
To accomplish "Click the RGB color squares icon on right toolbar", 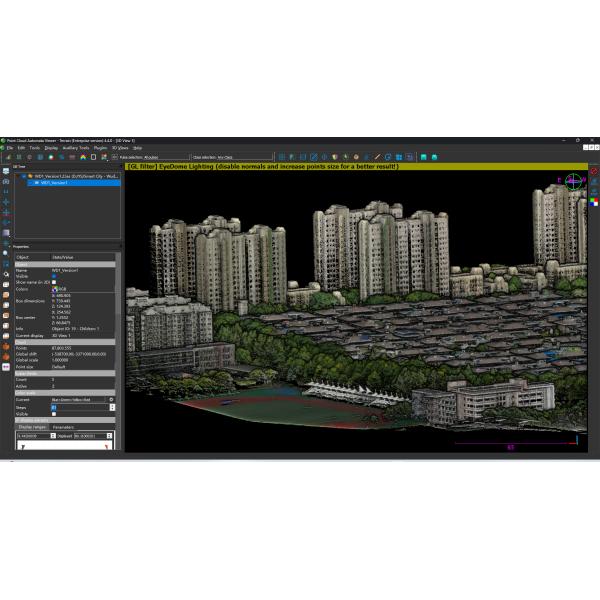I will (x=594, y=202).
